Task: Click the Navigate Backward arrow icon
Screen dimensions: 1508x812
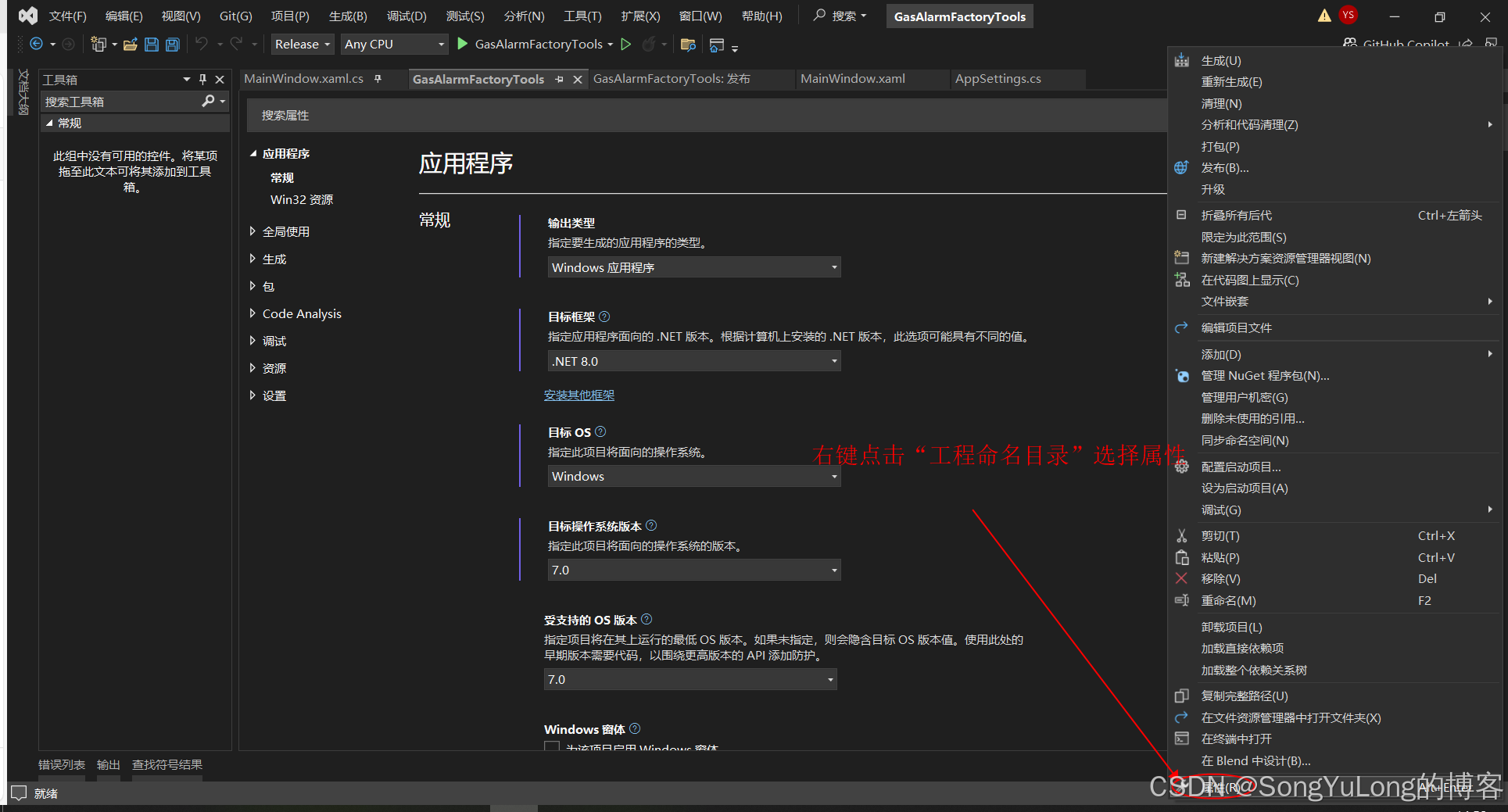Action: 37,45
